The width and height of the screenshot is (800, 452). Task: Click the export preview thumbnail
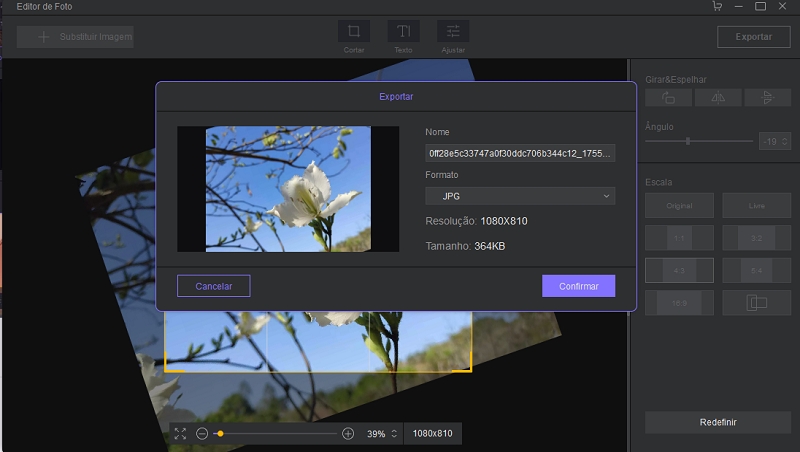point(288,189)
